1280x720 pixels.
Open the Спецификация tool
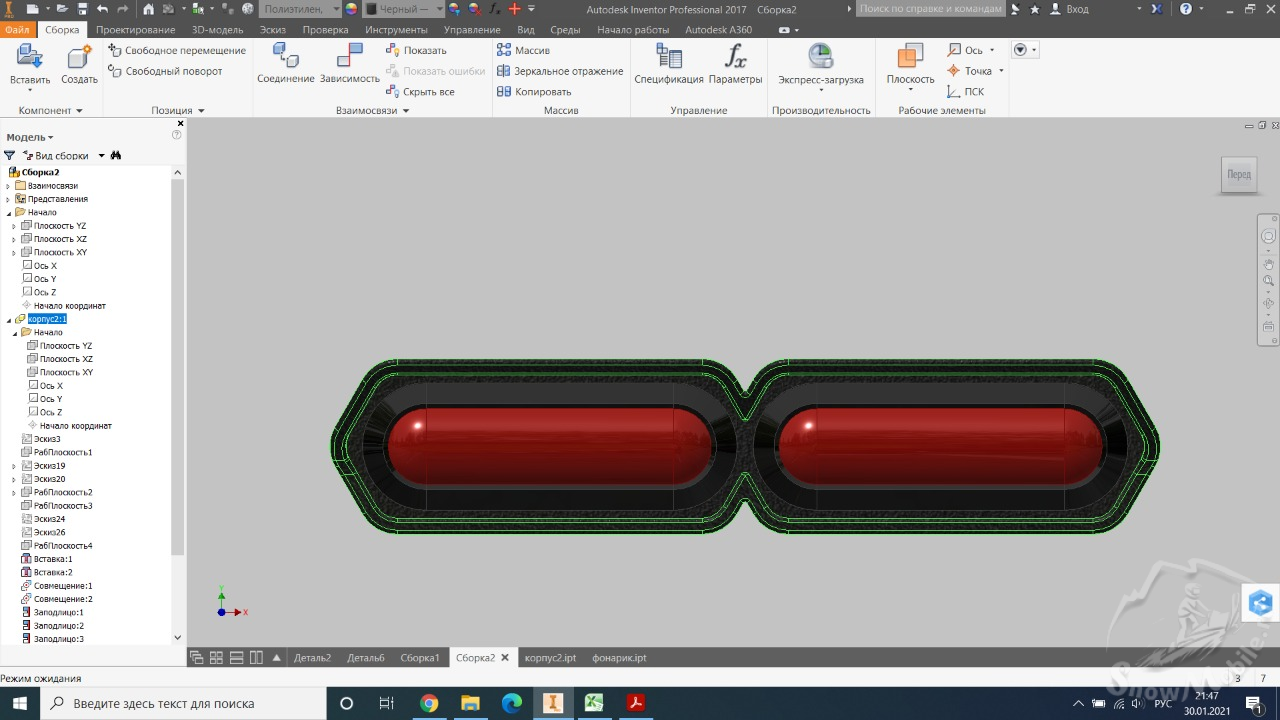[669, 66]
